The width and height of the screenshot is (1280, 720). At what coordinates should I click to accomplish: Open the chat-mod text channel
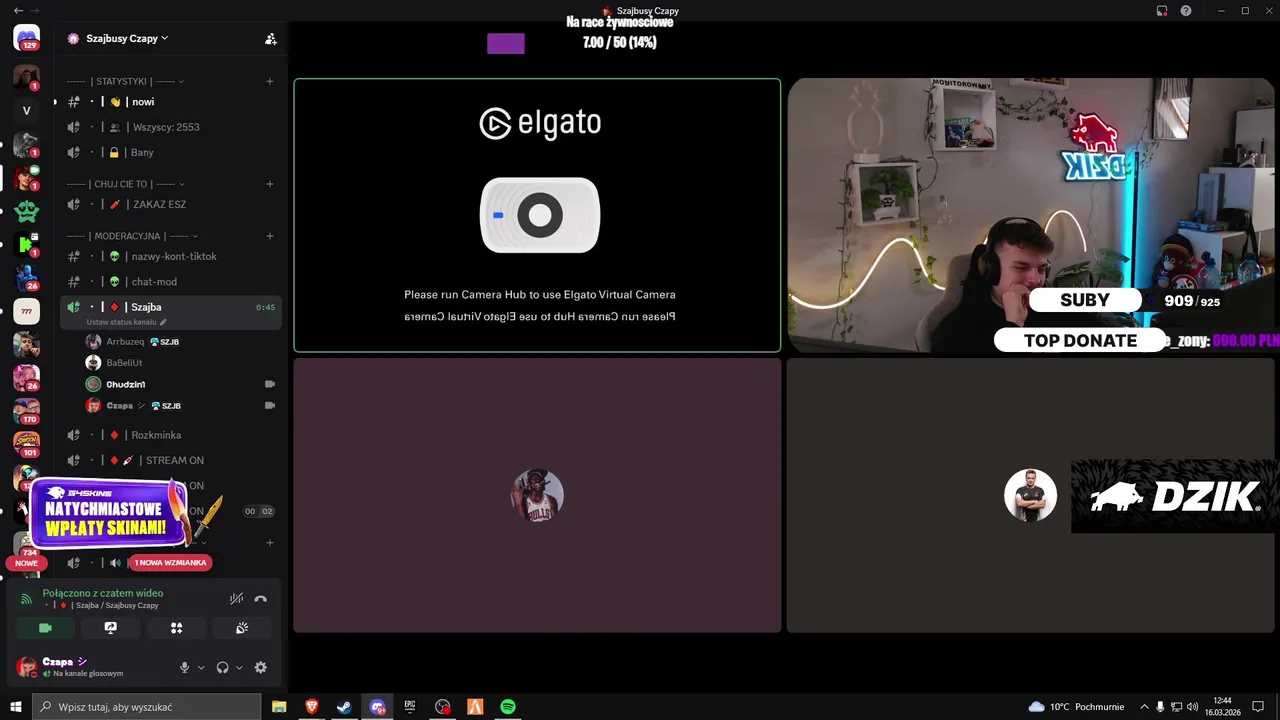(171, 282)
